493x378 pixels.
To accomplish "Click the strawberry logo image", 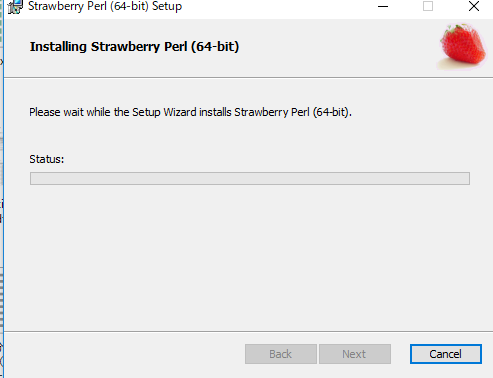I will pos(462,46).
